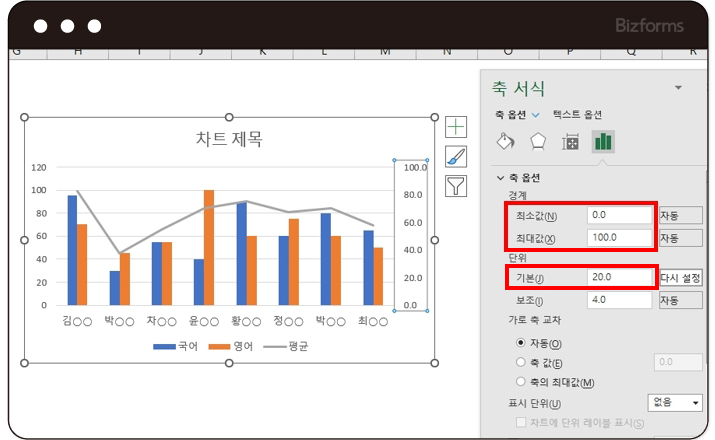Viewport: 715px width, 440px height.
Task: Click the Chart Elements plus button
Action: (456, 126)
